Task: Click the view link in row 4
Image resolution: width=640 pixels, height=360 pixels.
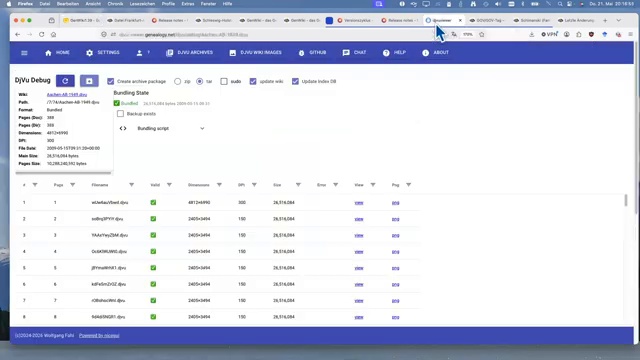Action: pos(359,252)
